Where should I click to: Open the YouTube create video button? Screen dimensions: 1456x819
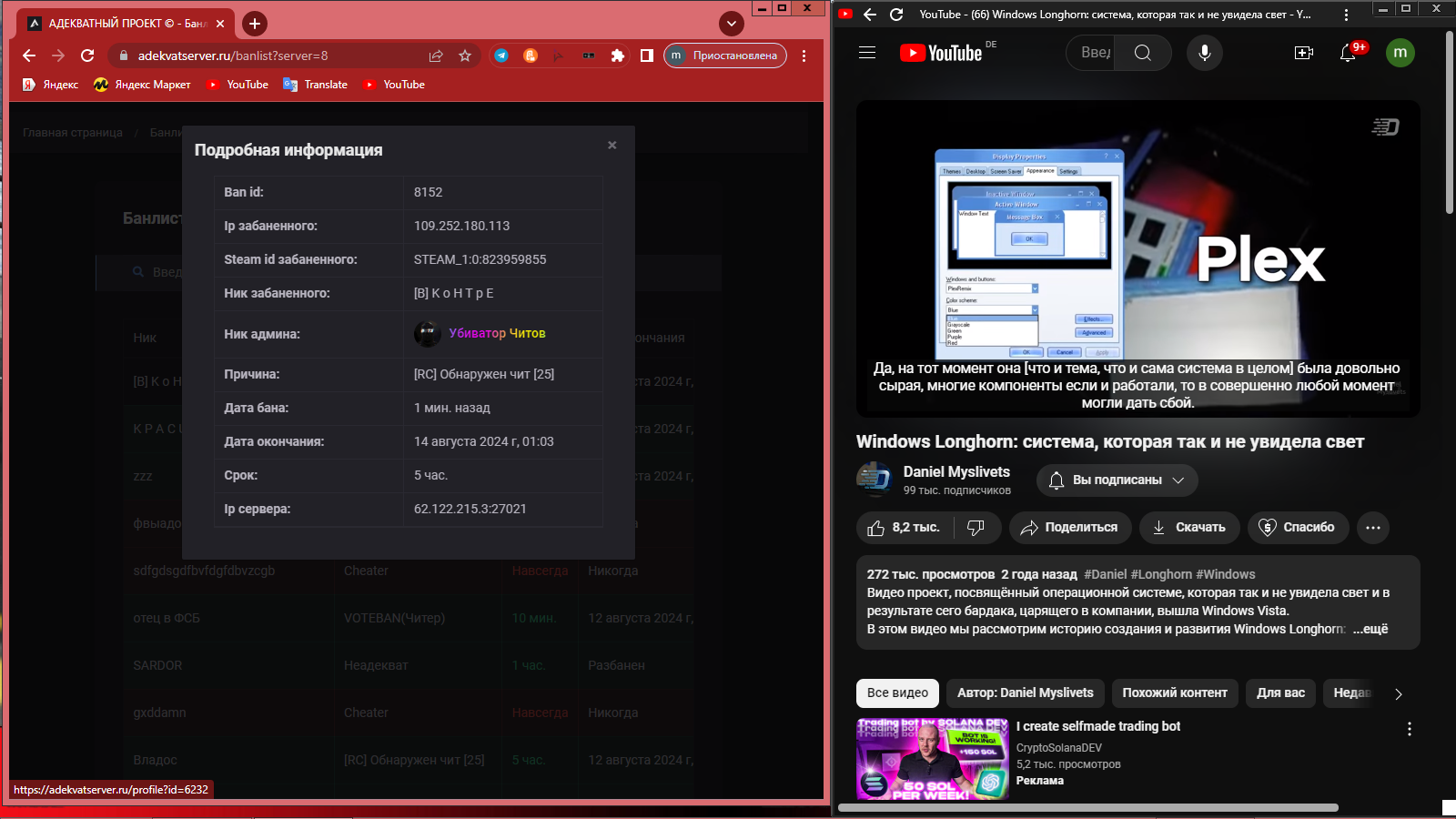coord(1304,53)
